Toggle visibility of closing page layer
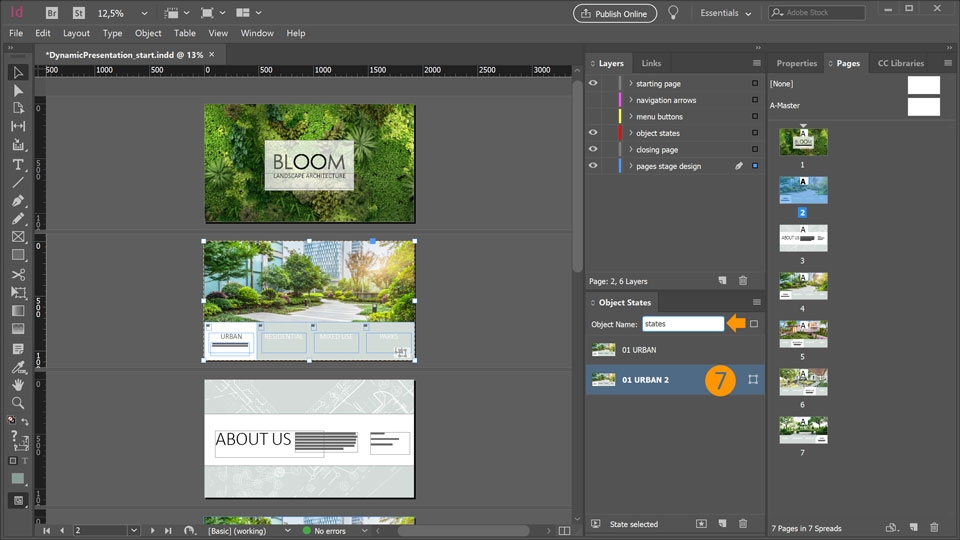The height and width of the screenshot is (540, 960). click(593, 149)
